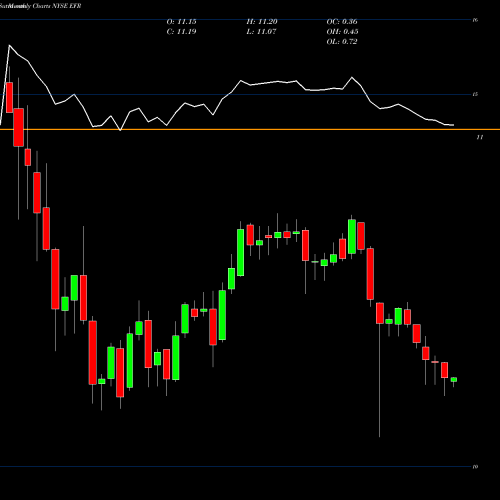
Task: Click the price axis label '11' below the orange line
Action: click(x=479, y=137)
